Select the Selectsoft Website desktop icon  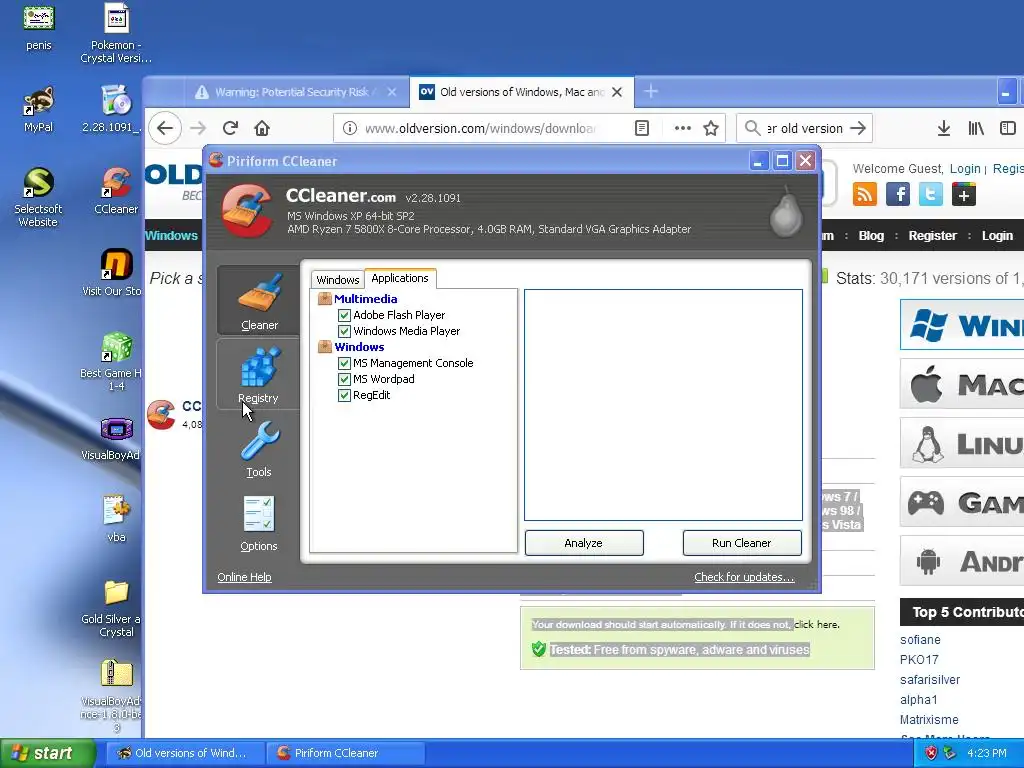(38, 197)
